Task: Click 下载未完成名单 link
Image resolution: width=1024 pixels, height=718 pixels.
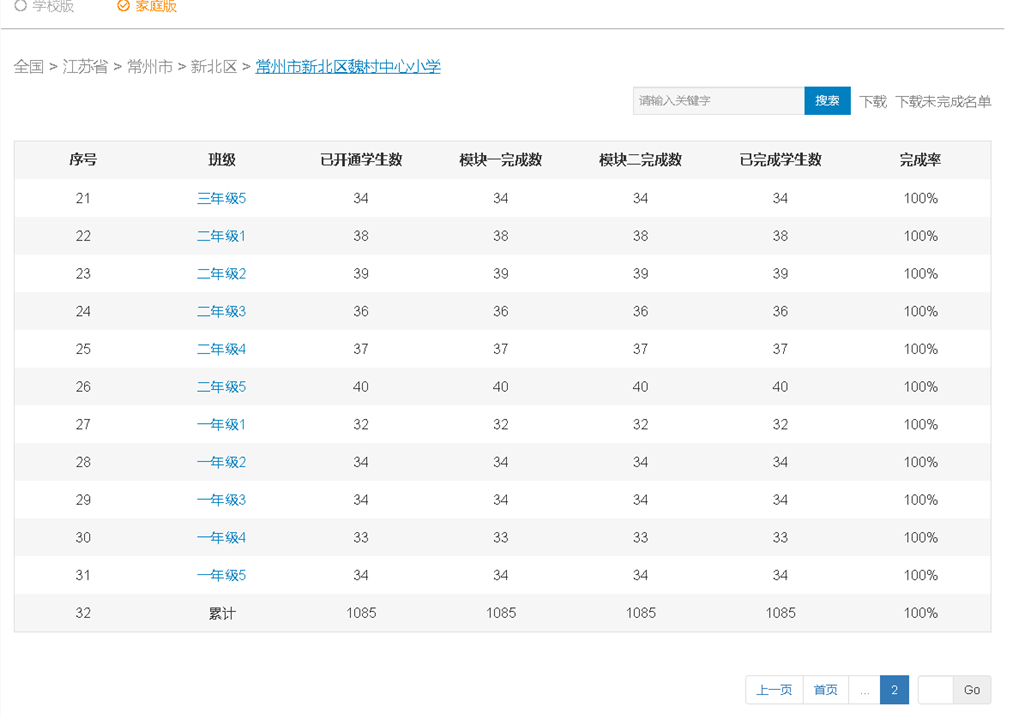Action: pos(943,102)
